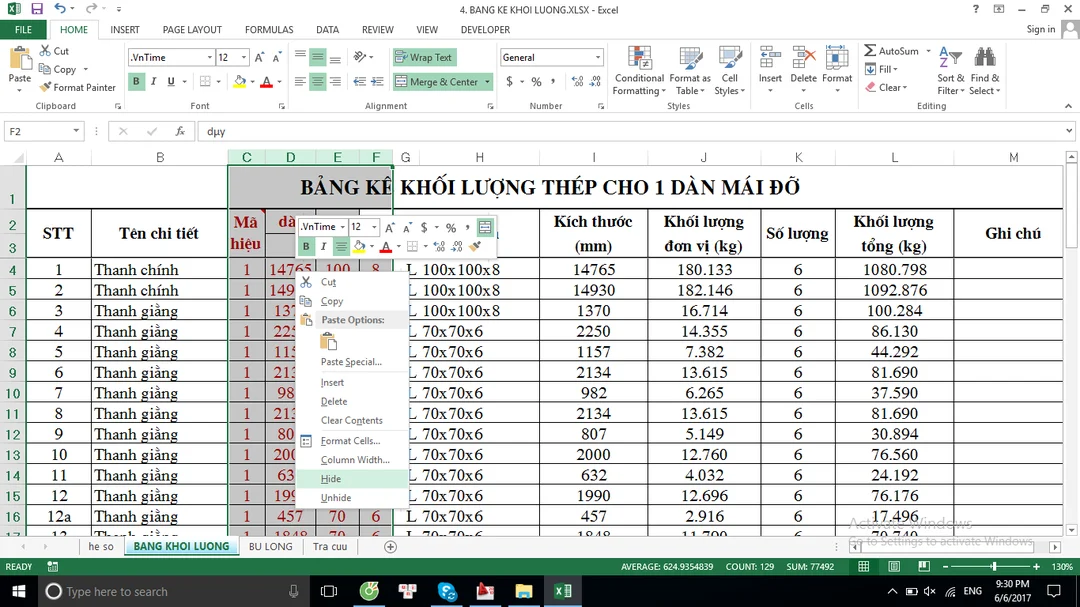The image size is (1080, 607).
Task: Open the .VnTime font name dropdown in ribbon
Action: point(209,57)
